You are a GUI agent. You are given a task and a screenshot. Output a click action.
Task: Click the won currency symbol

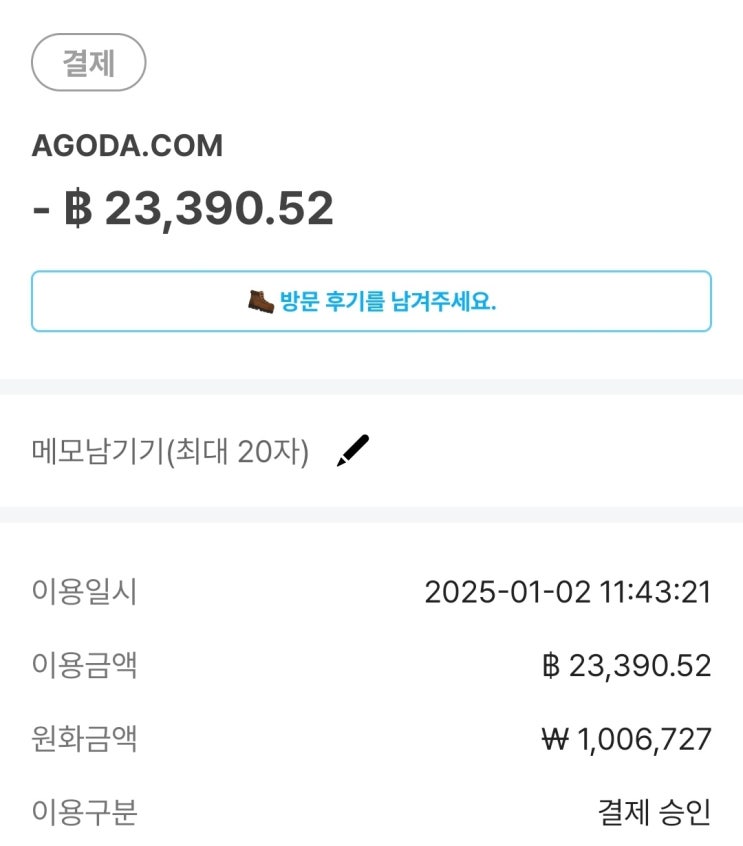[x=554, y=739]
